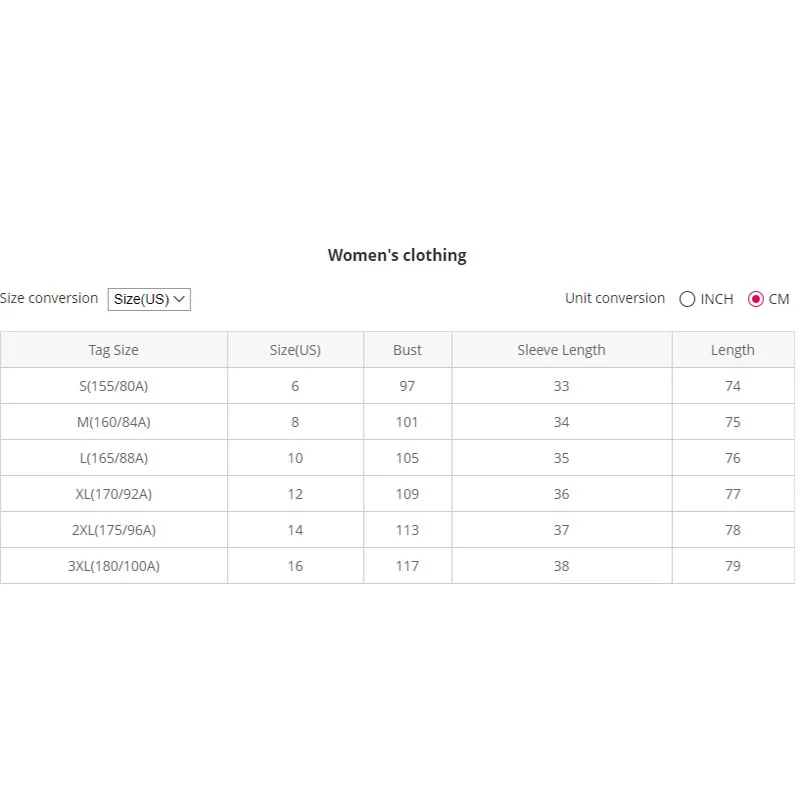
Task: Click the Size(US) column header
Action: coord(295,350)
